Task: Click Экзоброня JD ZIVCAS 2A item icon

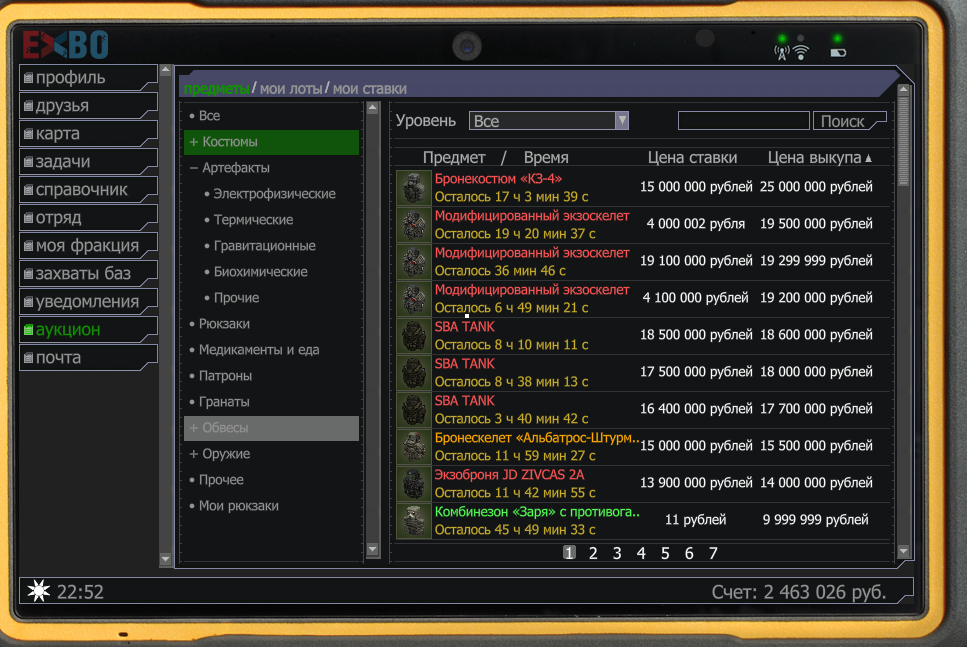Action: pos(413,484)
